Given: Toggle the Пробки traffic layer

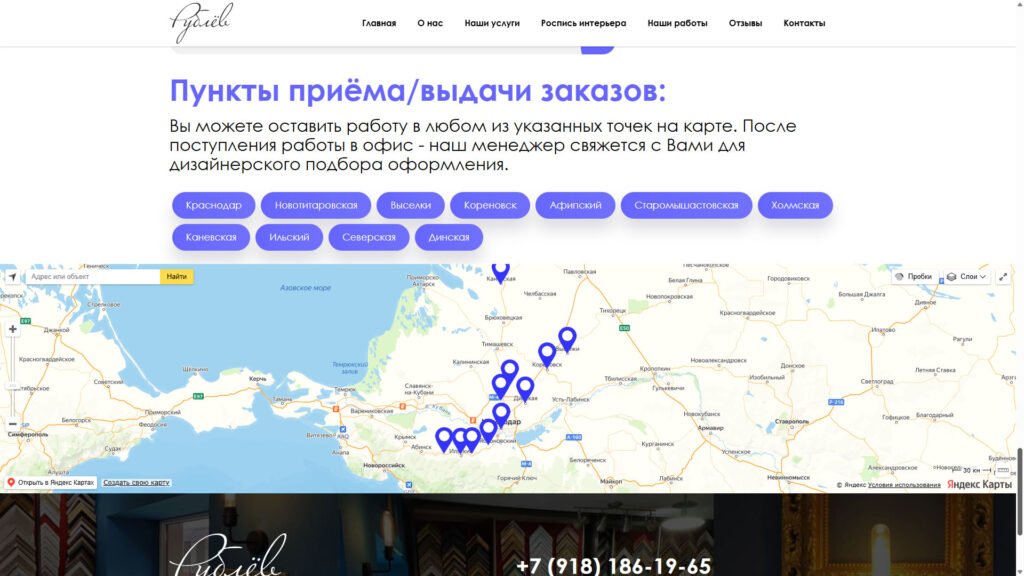Looking at the screenshot, I should tap(914, 277).
